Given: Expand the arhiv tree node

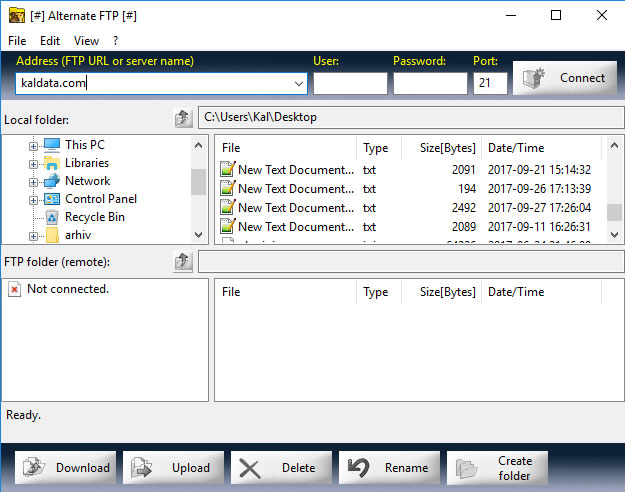Looking at the screenshot, I should (33, 236).
